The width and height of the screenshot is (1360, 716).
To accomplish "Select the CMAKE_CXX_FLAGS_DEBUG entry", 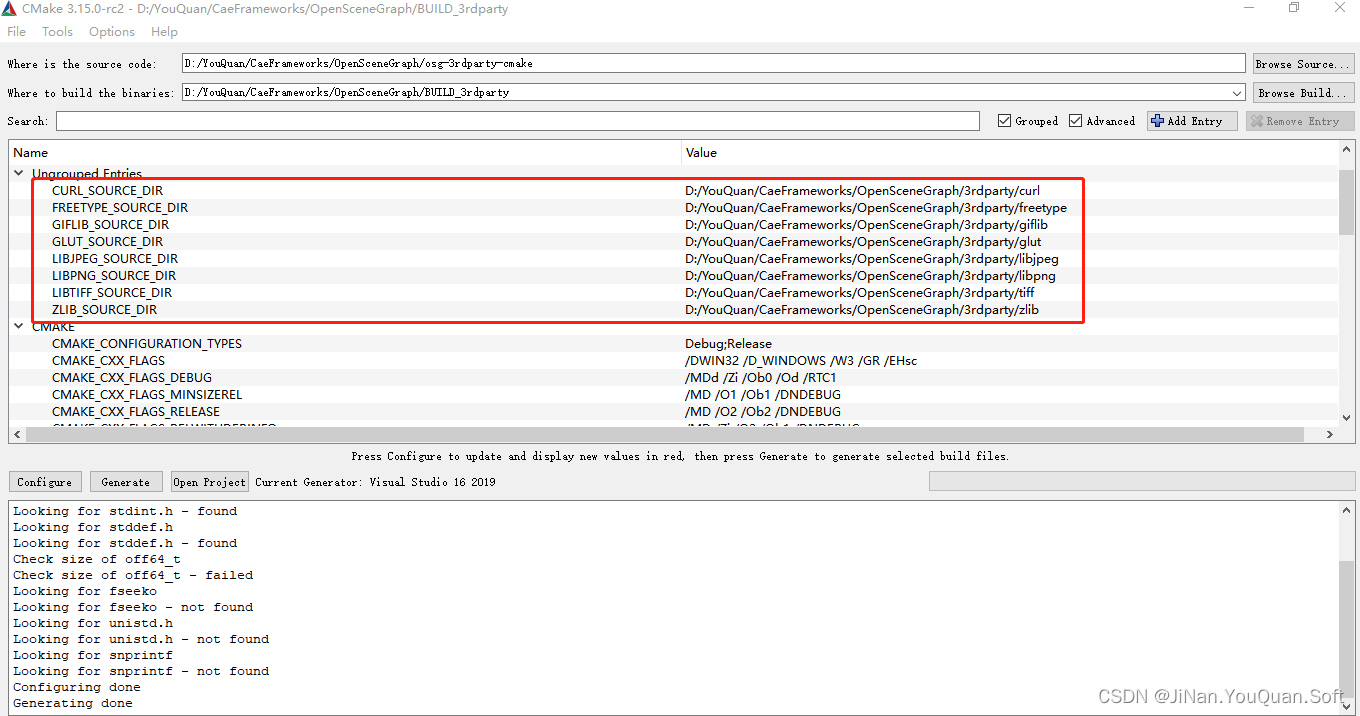I will pos(132,378).
